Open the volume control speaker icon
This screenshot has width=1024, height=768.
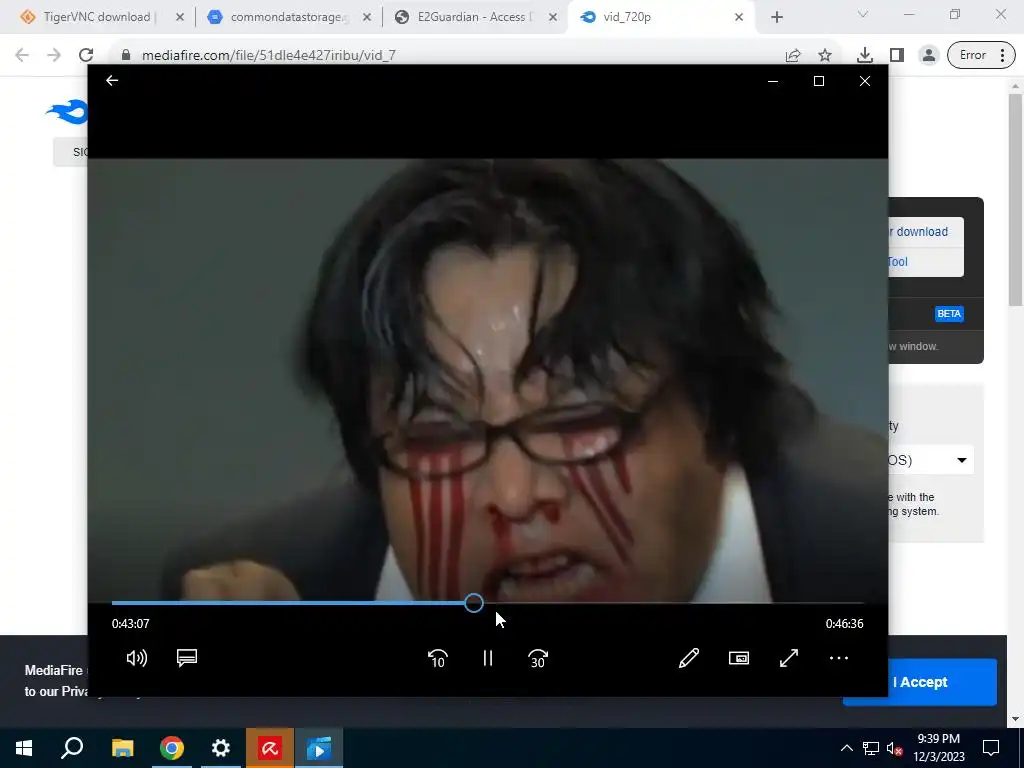[136, 658]
